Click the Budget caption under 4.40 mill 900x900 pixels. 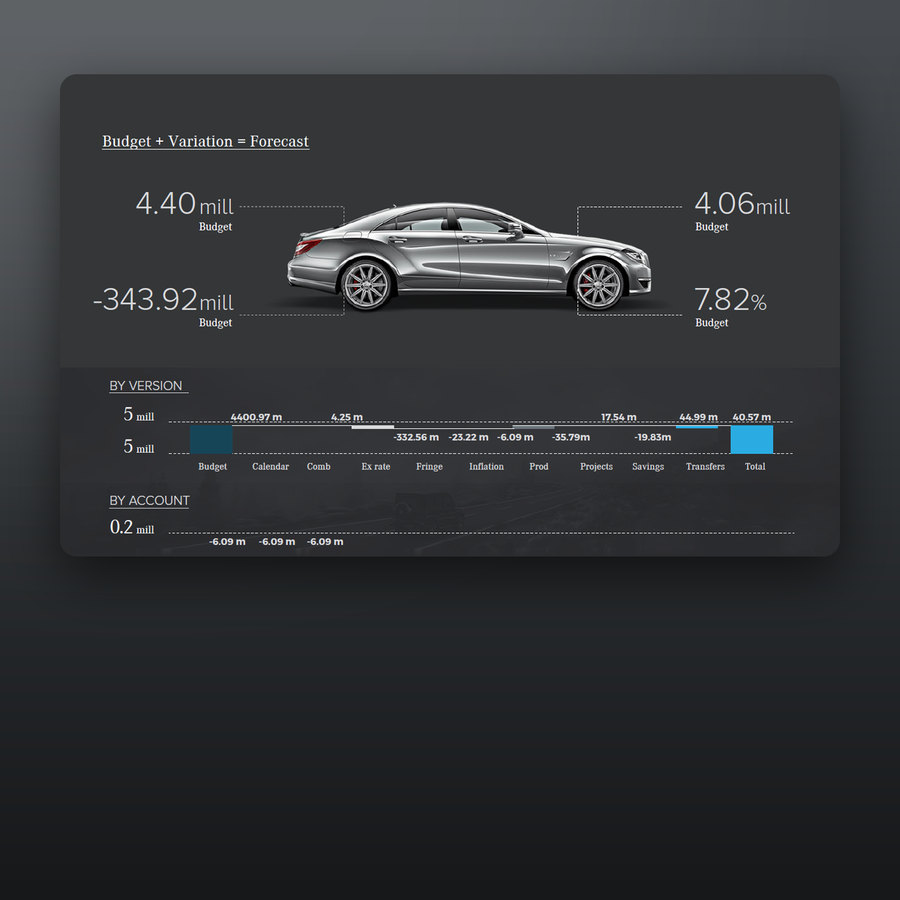(x=215, y=227)
